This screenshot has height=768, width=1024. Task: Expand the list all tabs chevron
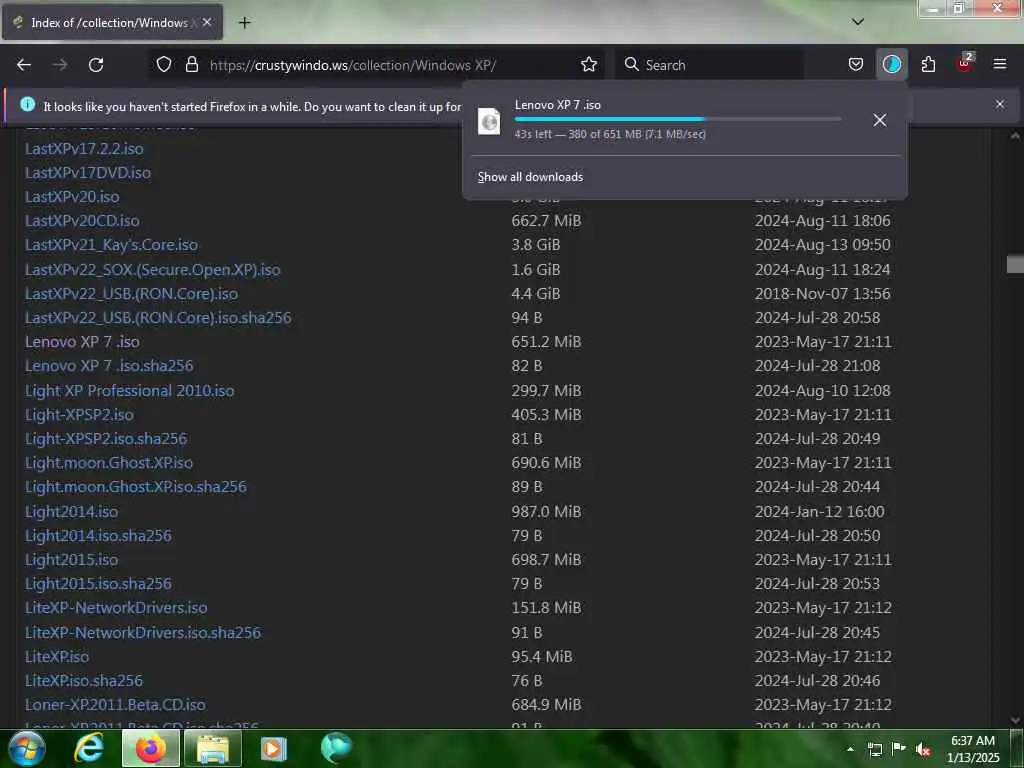(858, 22)
